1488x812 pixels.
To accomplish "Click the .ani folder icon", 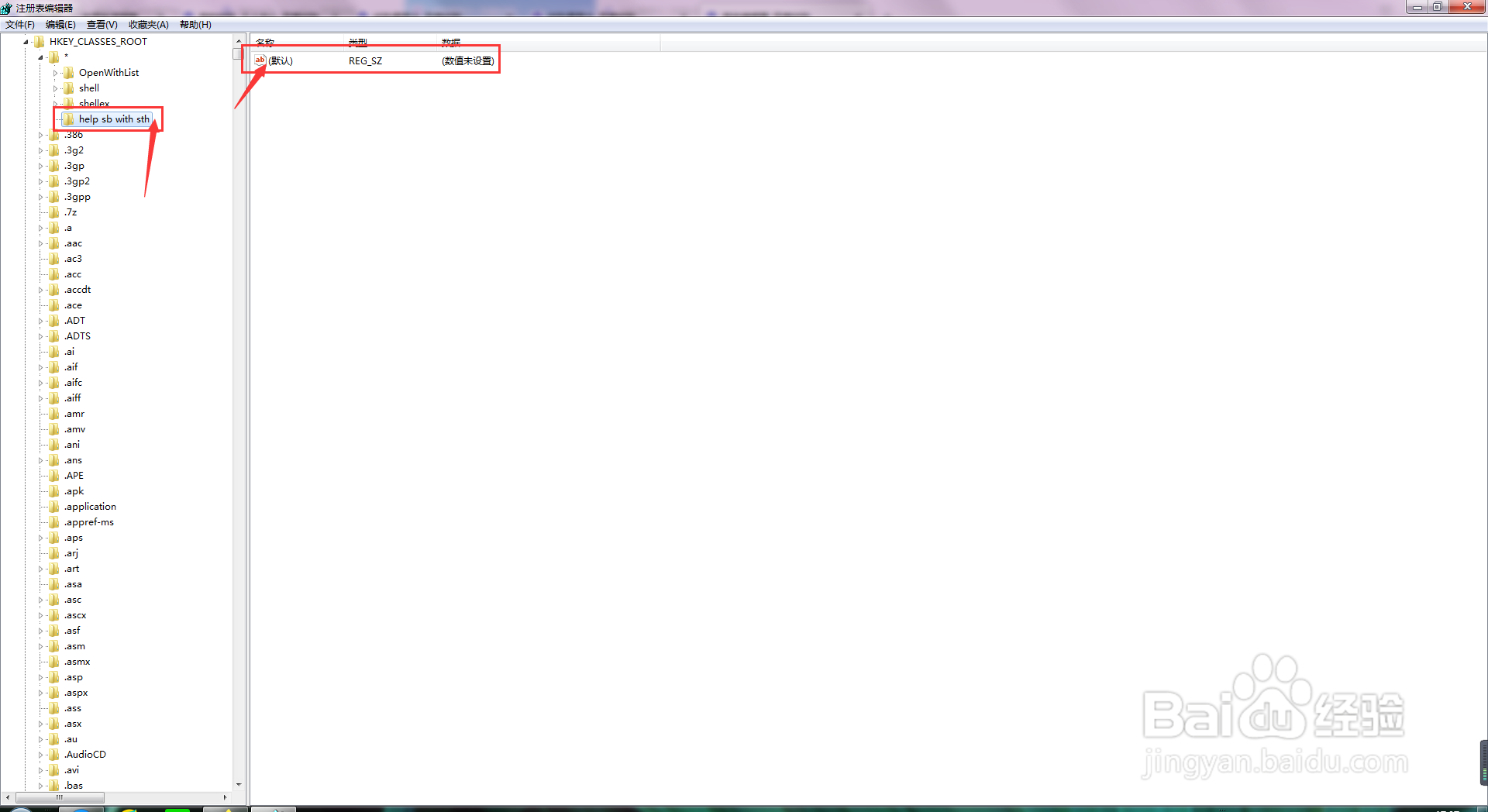I will [x=53, y=445].
